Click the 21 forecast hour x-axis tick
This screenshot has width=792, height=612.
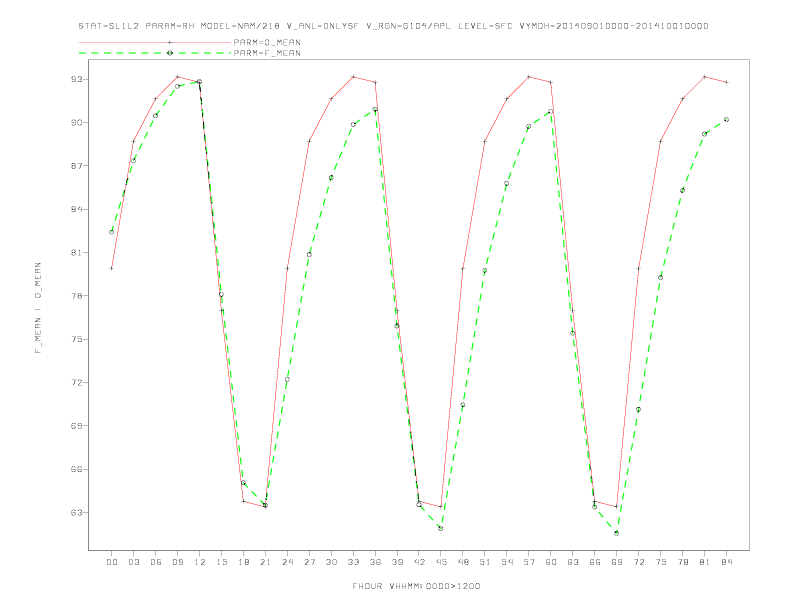pos(265,562)
